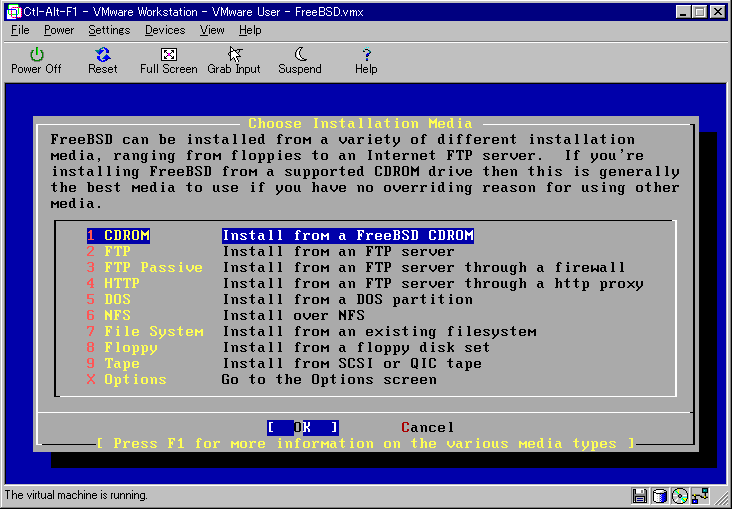This screenshot has height=509, width=732.
Task: Minimize the VMware Workstation window
Action: pyautogui.click(x=683, y=12)
